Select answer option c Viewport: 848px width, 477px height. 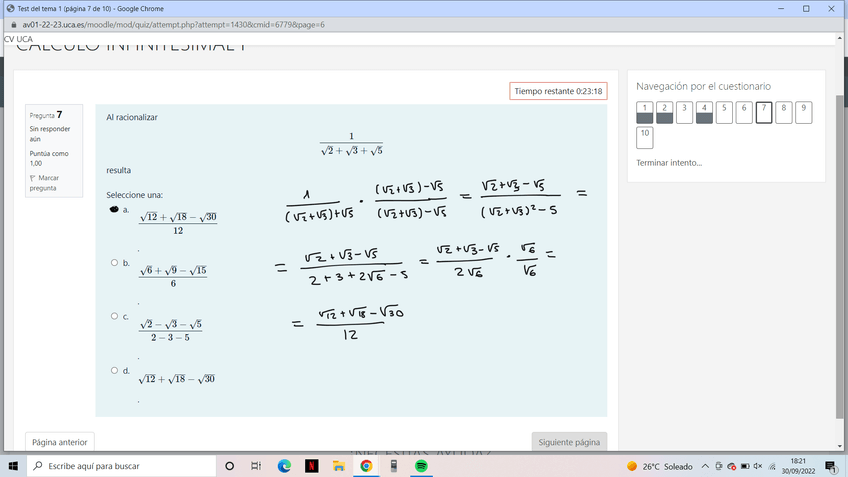pos(114,316)
